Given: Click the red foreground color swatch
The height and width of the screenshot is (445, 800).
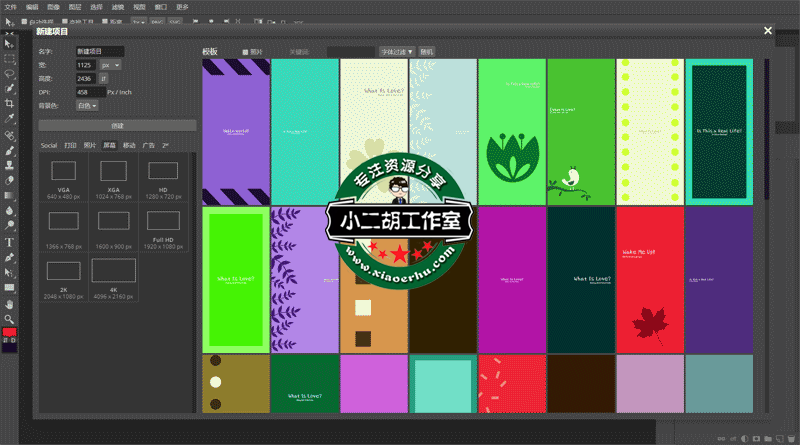Looking at the screenshot, I should (x=9, y=332).
